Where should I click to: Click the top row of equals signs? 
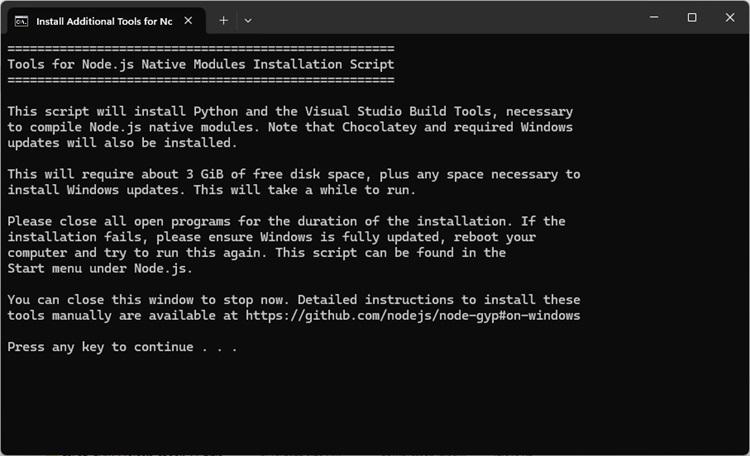[x=200, y=48]
